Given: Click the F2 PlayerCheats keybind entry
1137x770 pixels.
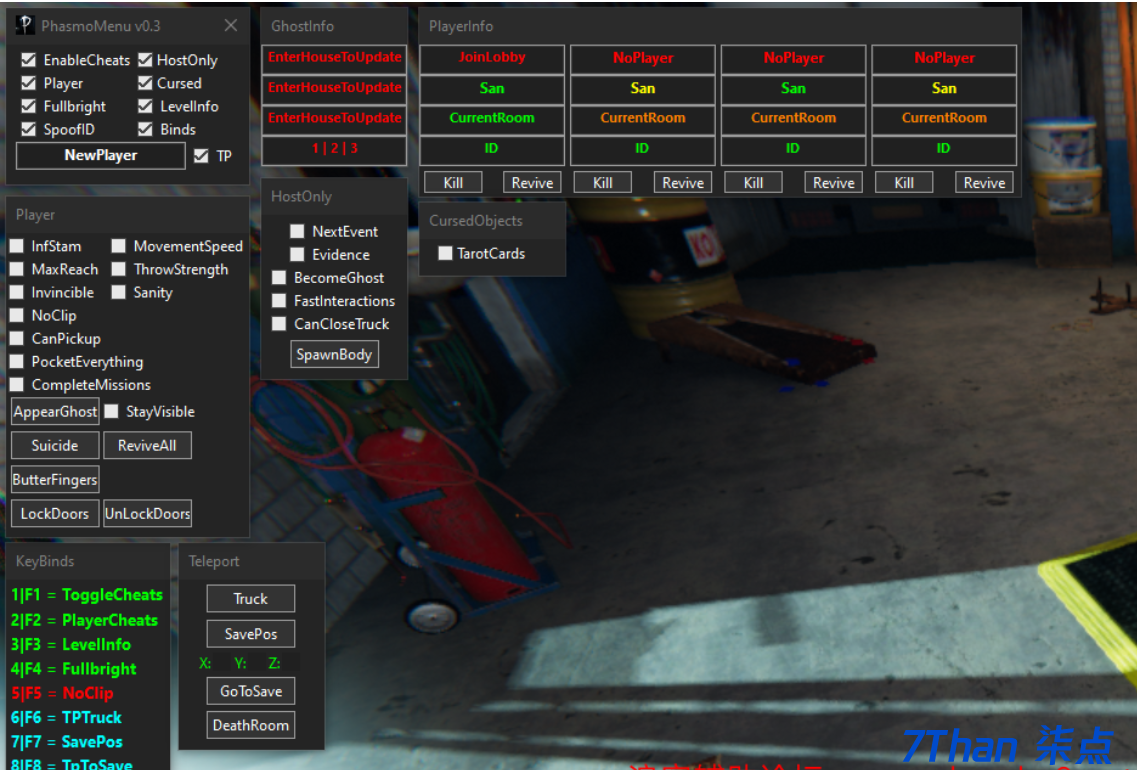Looking at the screenshot, I should pyautogui.click(x=84, y=621).
